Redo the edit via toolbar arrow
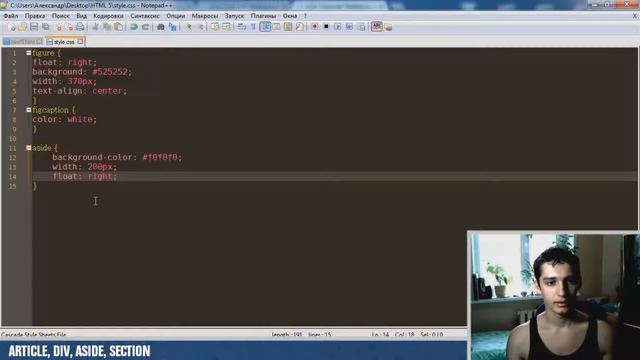The width and height of the screenshot is (640, 360). pos(145,27)
